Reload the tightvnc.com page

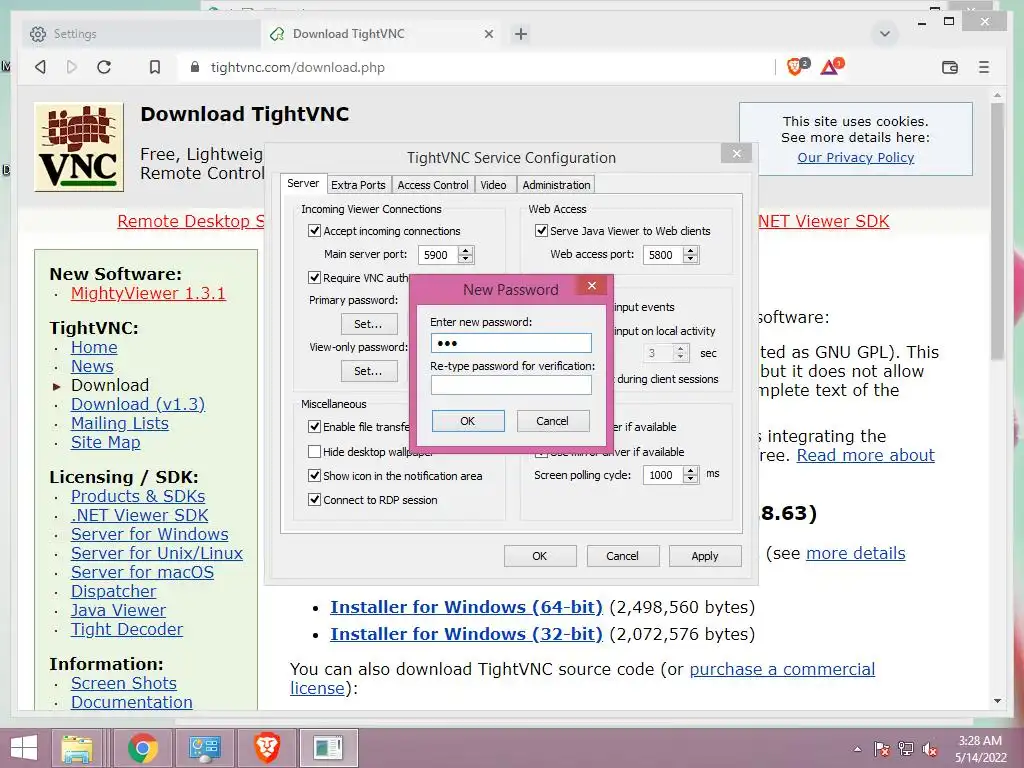(104, 67)
